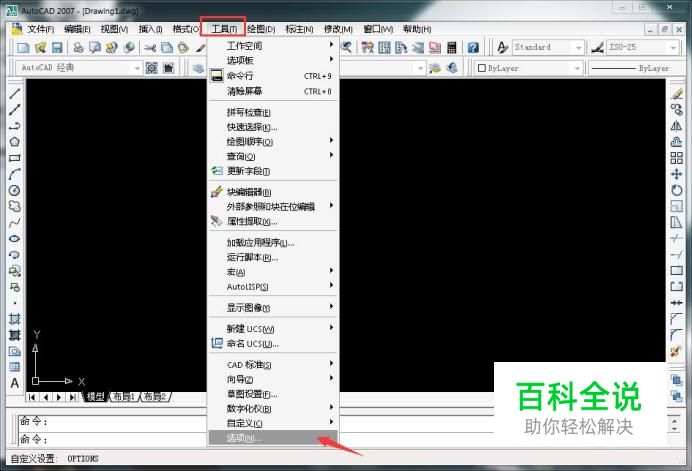Viewport: 692px width, 471px height.
Task: Open the 绘图(D) menu
Action: (x=261, y=29)
